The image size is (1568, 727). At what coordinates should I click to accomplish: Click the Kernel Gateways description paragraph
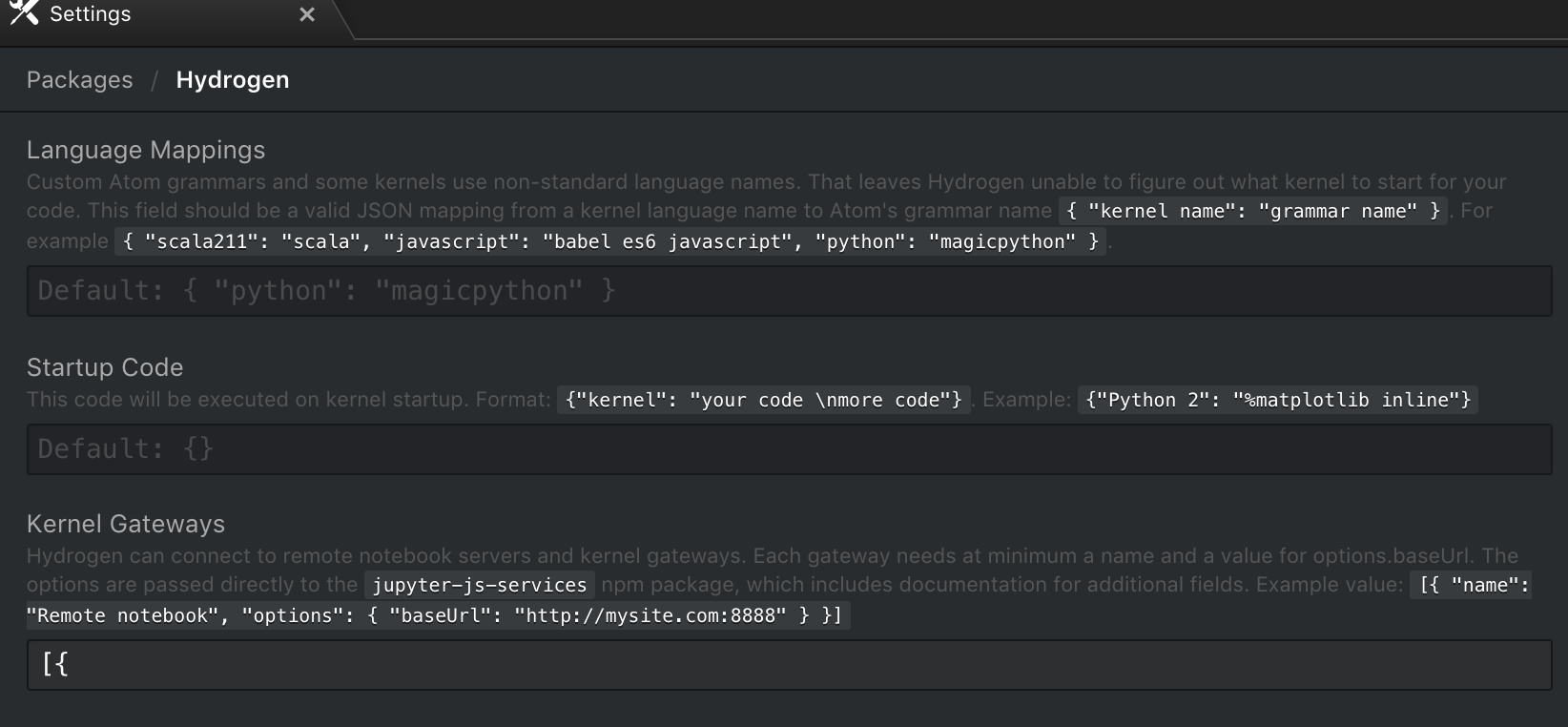[x=668, y=556]
